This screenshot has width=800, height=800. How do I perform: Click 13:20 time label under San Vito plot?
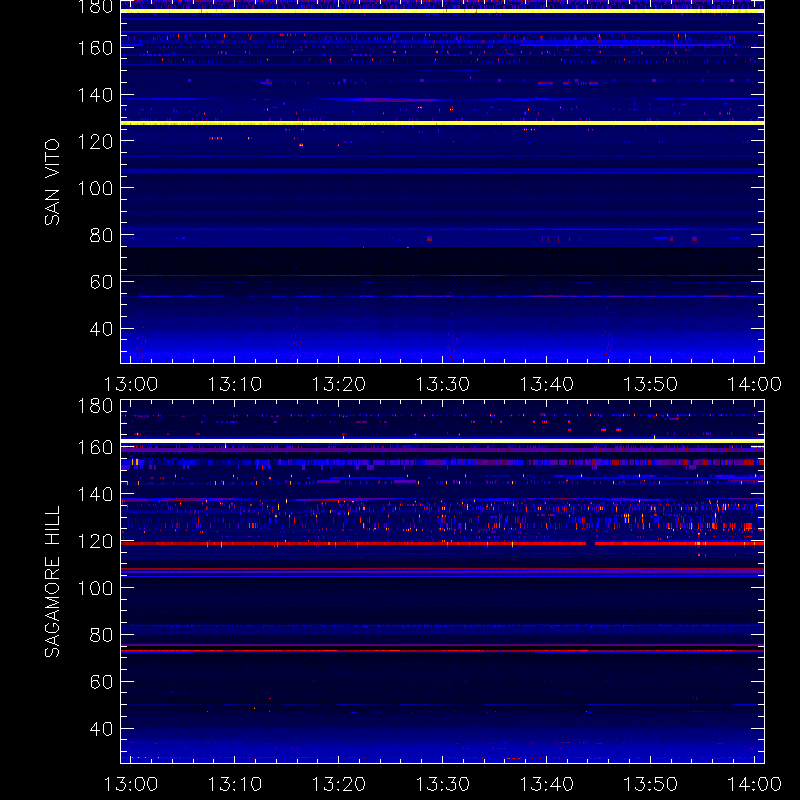point(339,384)
